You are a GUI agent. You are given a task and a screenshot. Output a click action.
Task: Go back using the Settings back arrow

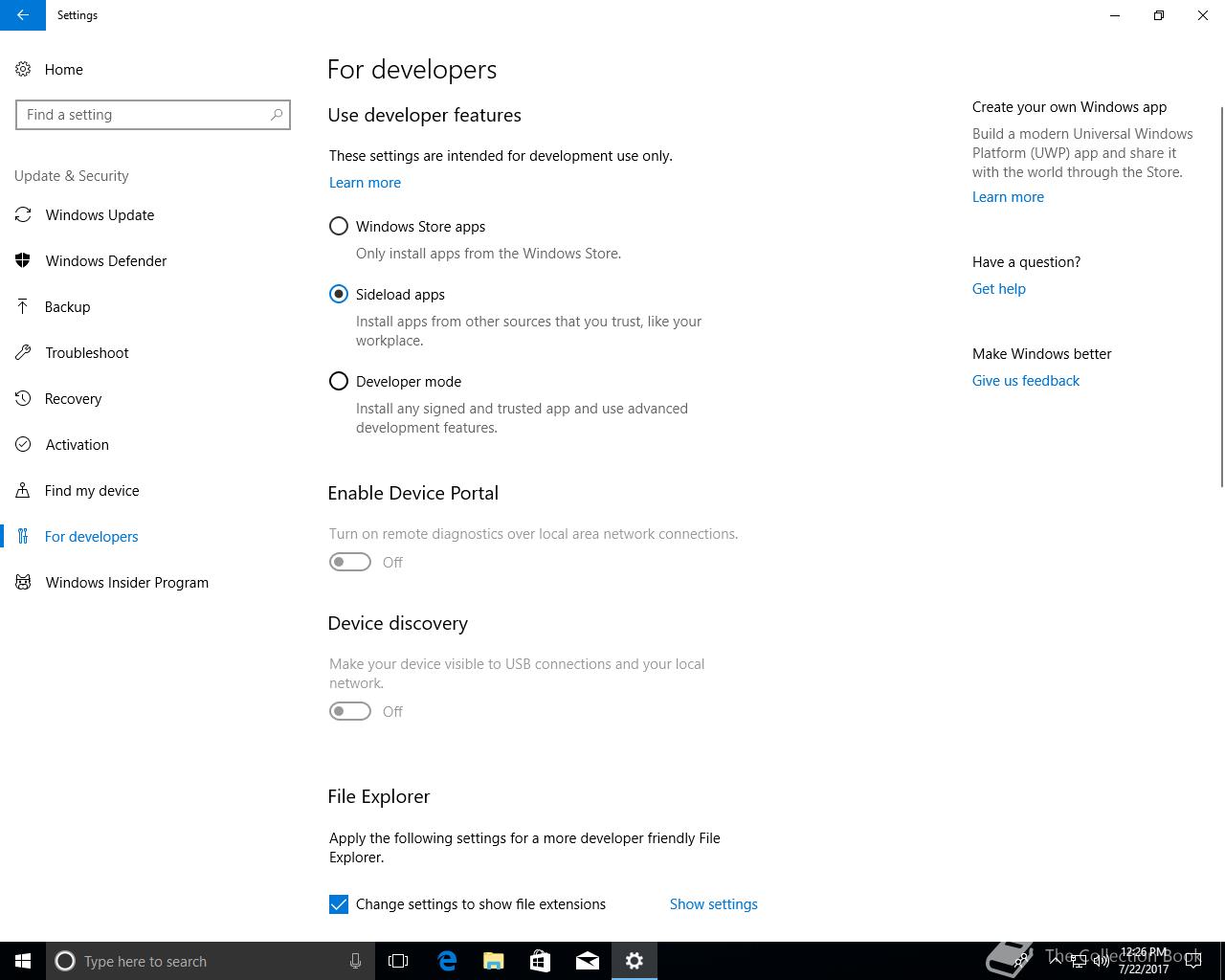click(x=23, y=15)
